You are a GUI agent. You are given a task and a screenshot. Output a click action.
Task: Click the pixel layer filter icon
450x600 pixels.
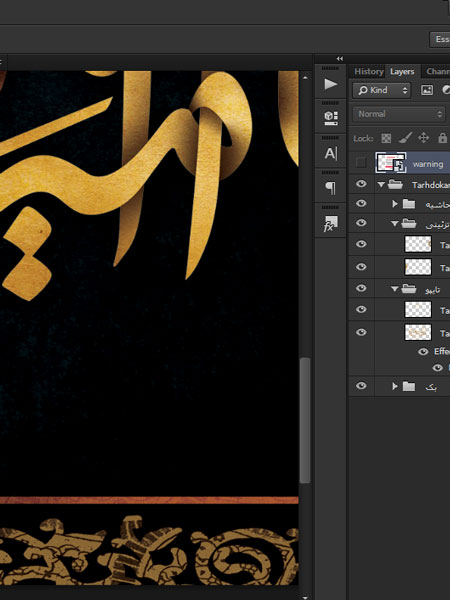point(427,90)
